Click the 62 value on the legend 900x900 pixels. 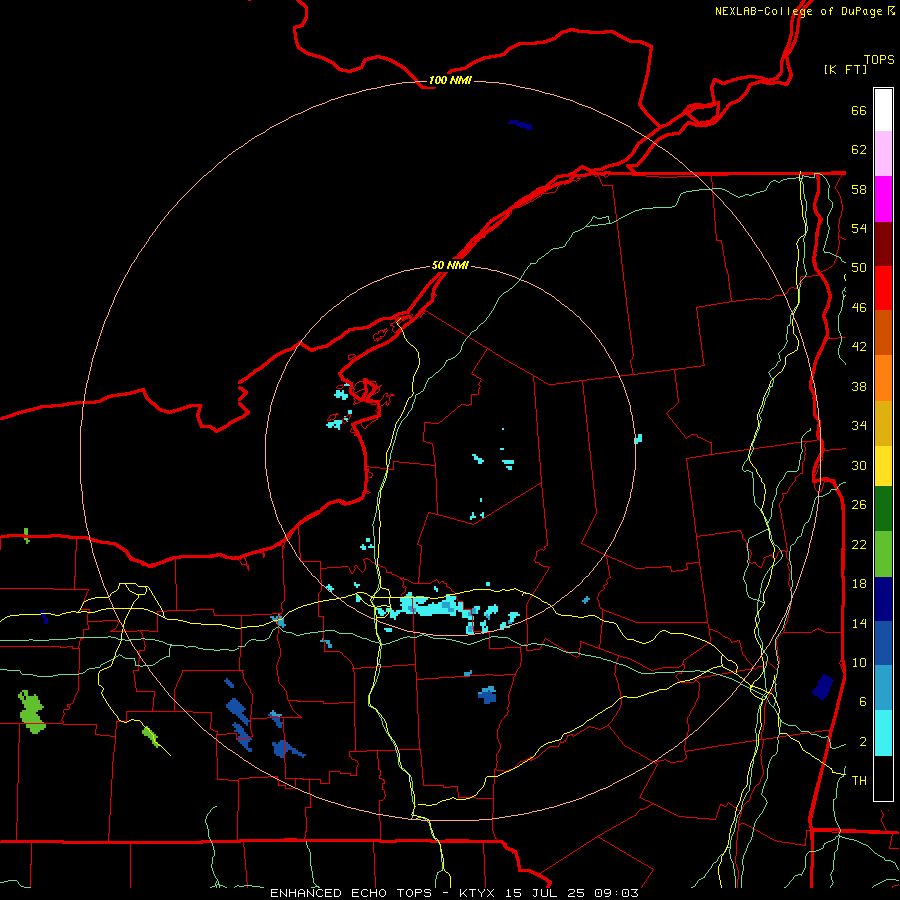(x=859, y=150)
